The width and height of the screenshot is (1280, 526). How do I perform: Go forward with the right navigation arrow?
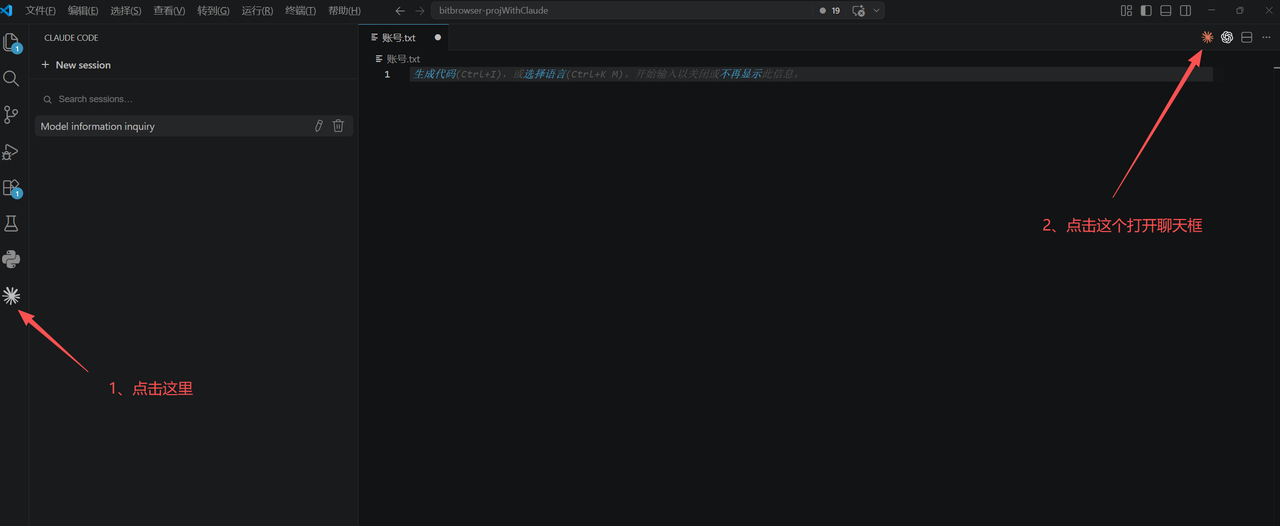pyautogui.click(x=420, y=10)
